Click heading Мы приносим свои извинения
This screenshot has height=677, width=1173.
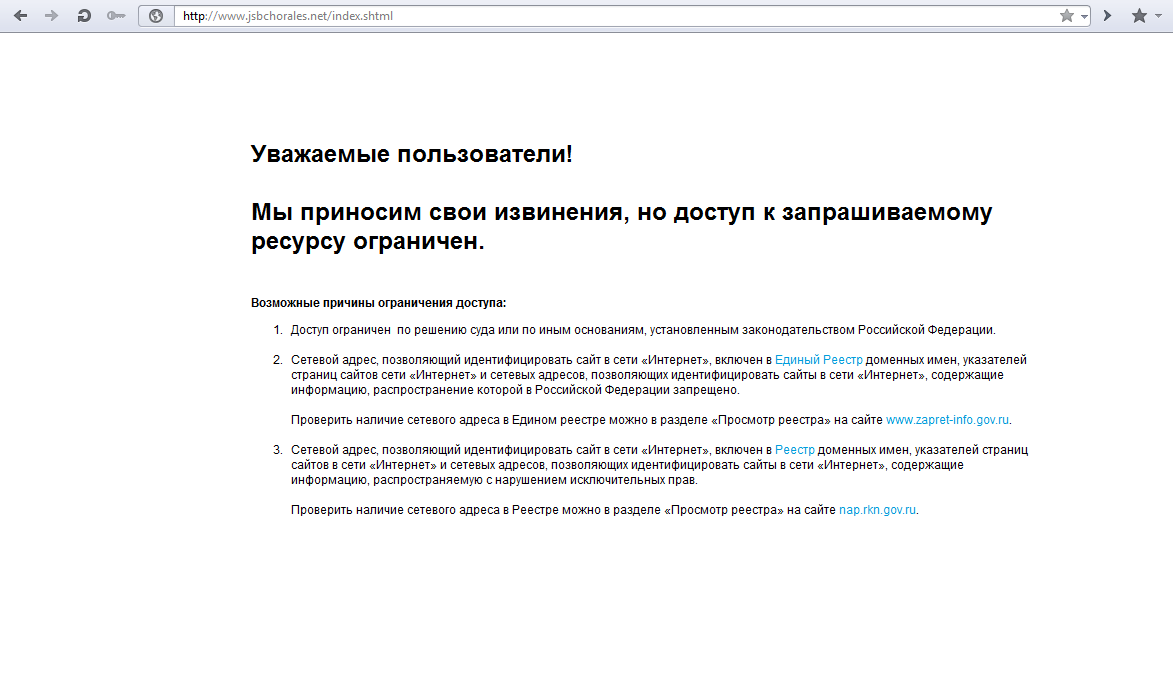(x=622, y=226)
